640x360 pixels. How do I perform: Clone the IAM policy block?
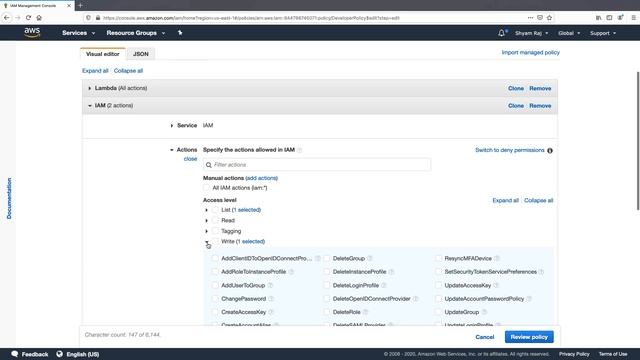[x=516, y=106]
